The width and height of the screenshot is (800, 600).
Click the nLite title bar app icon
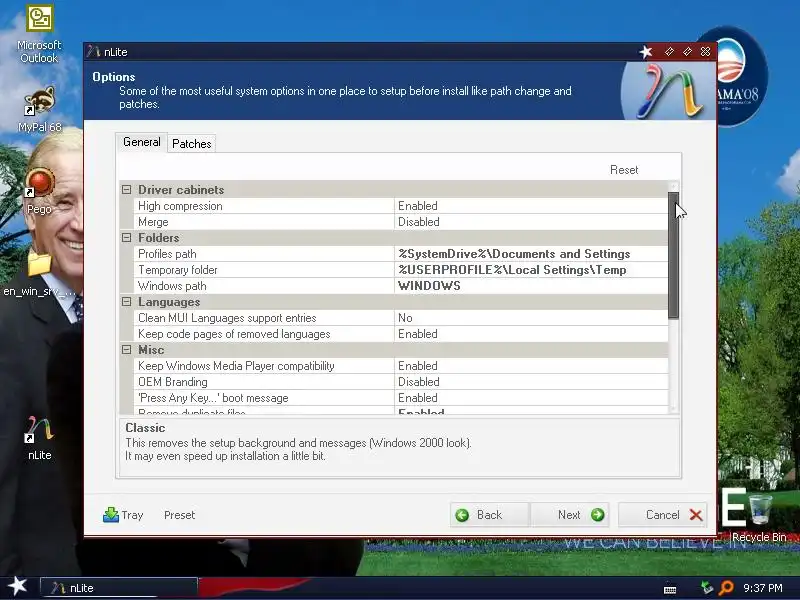[x=93, y=52]
